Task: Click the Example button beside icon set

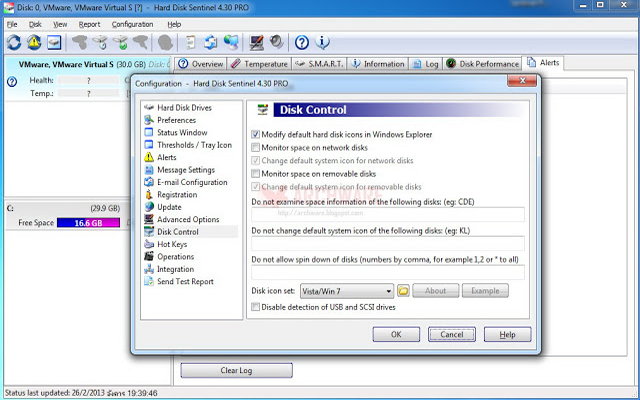Action: pyautogui.click(x=485, y=291)
